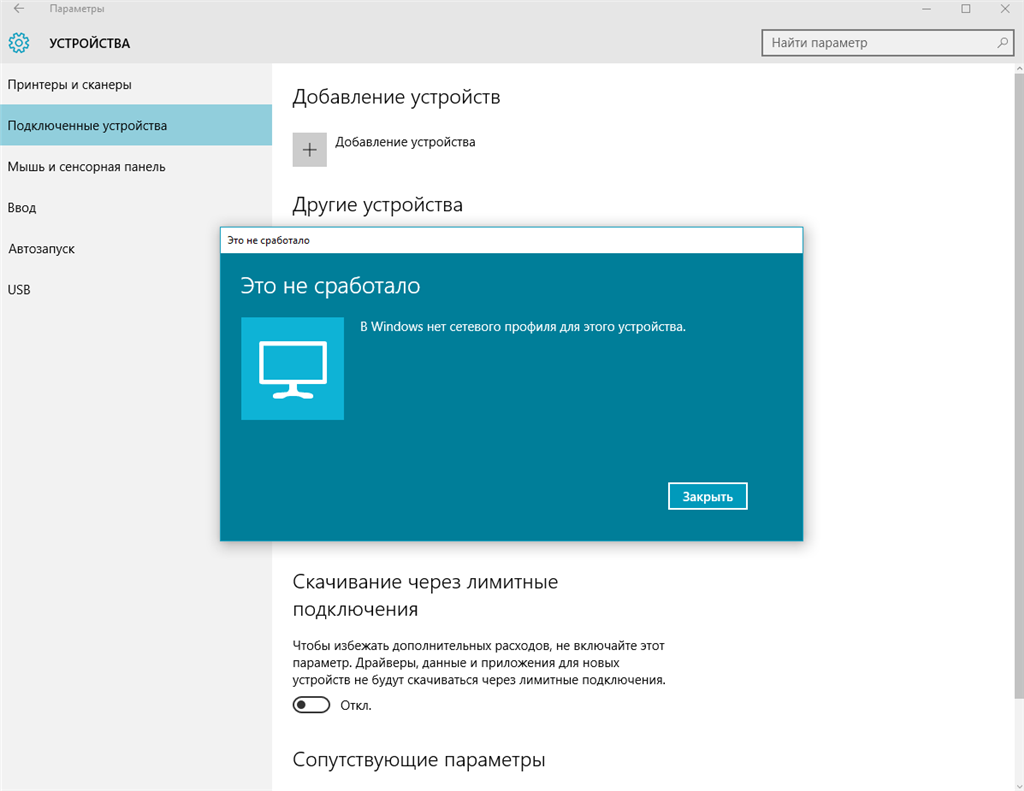Click the dialog heading Это не сработало
The image size is (1024, 791).
pos(330,285)
